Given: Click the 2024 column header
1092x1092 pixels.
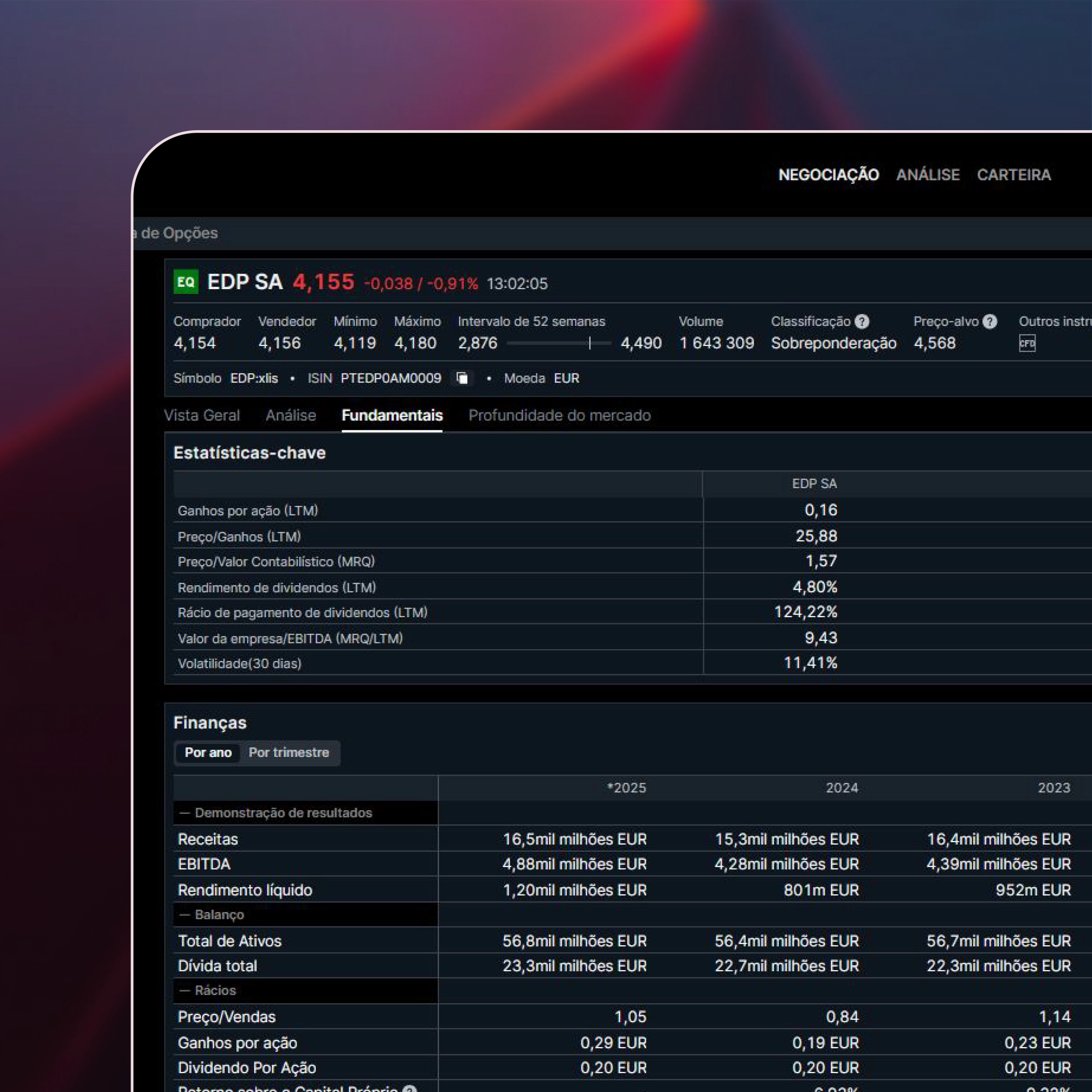Looking at the screenshot, I should [x=842, y=788].
